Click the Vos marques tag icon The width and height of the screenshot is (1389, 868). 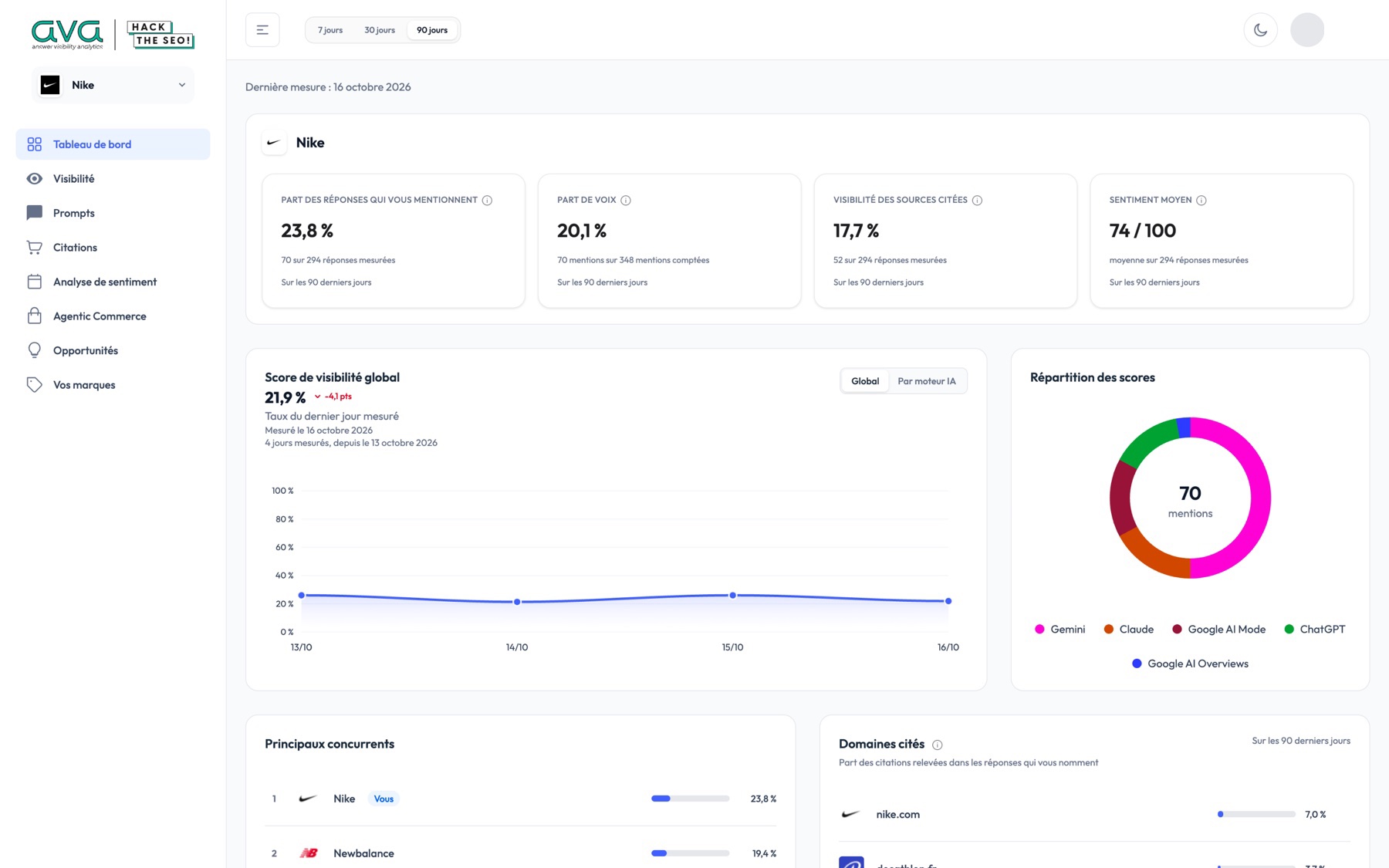[35, 385]
